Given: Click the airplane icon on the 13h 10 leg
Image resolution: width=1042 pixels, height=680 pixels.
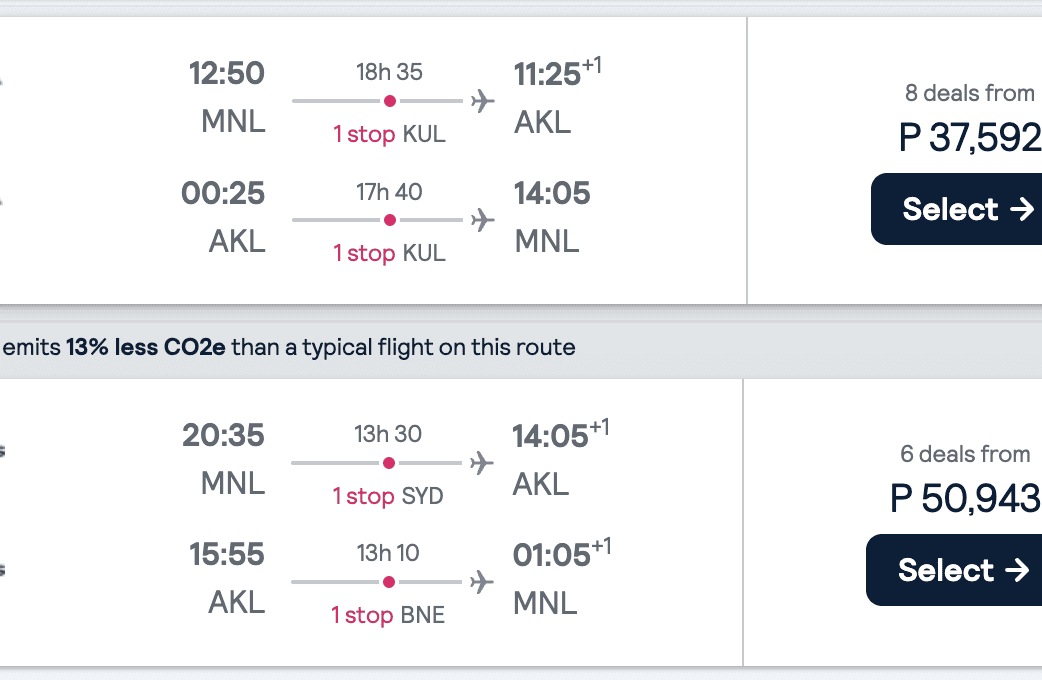Looking at the screenshot, I should 482,582.
